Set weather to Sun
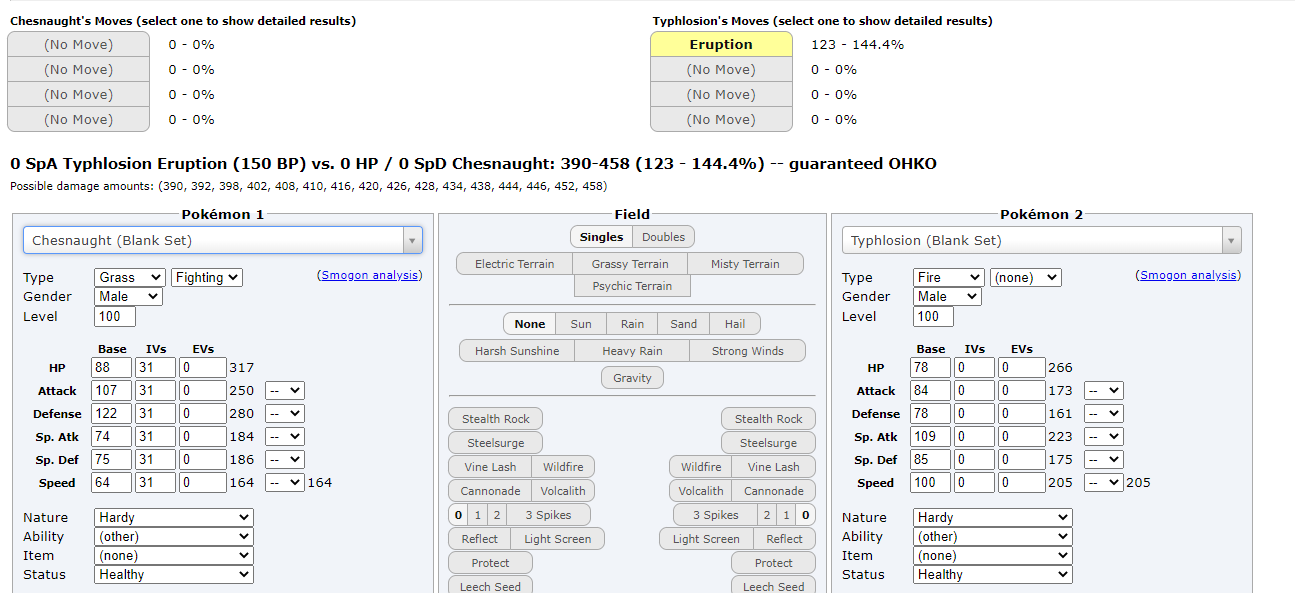The image size is (1295, 593). pos(581,324)
